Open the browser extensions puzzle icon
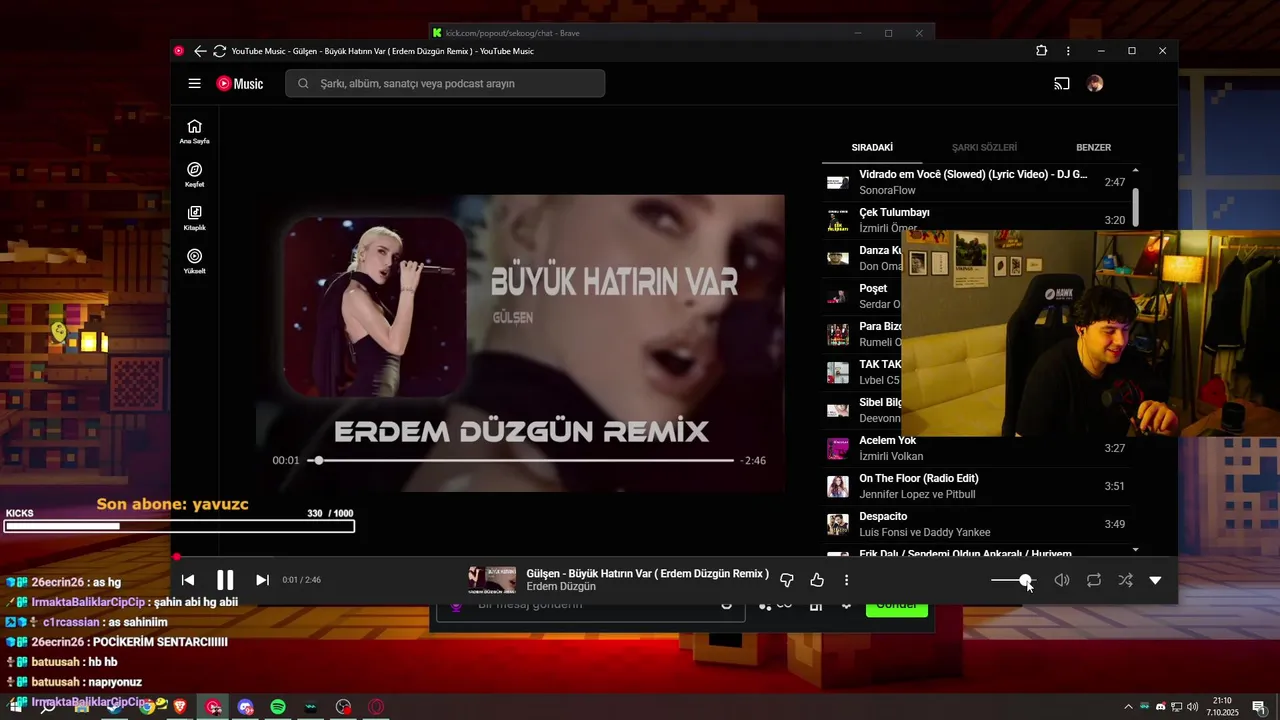 [x=1041, y=51]
